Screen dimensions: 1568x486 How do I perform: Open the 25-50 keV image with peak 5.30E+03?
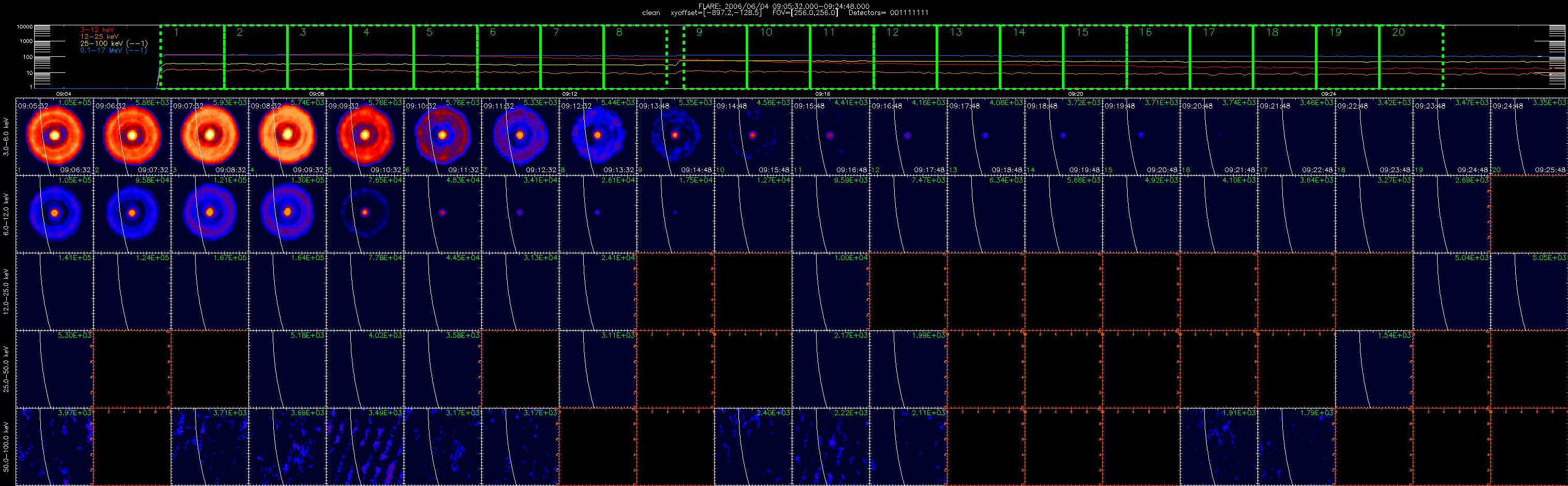[x=54, y=369]
